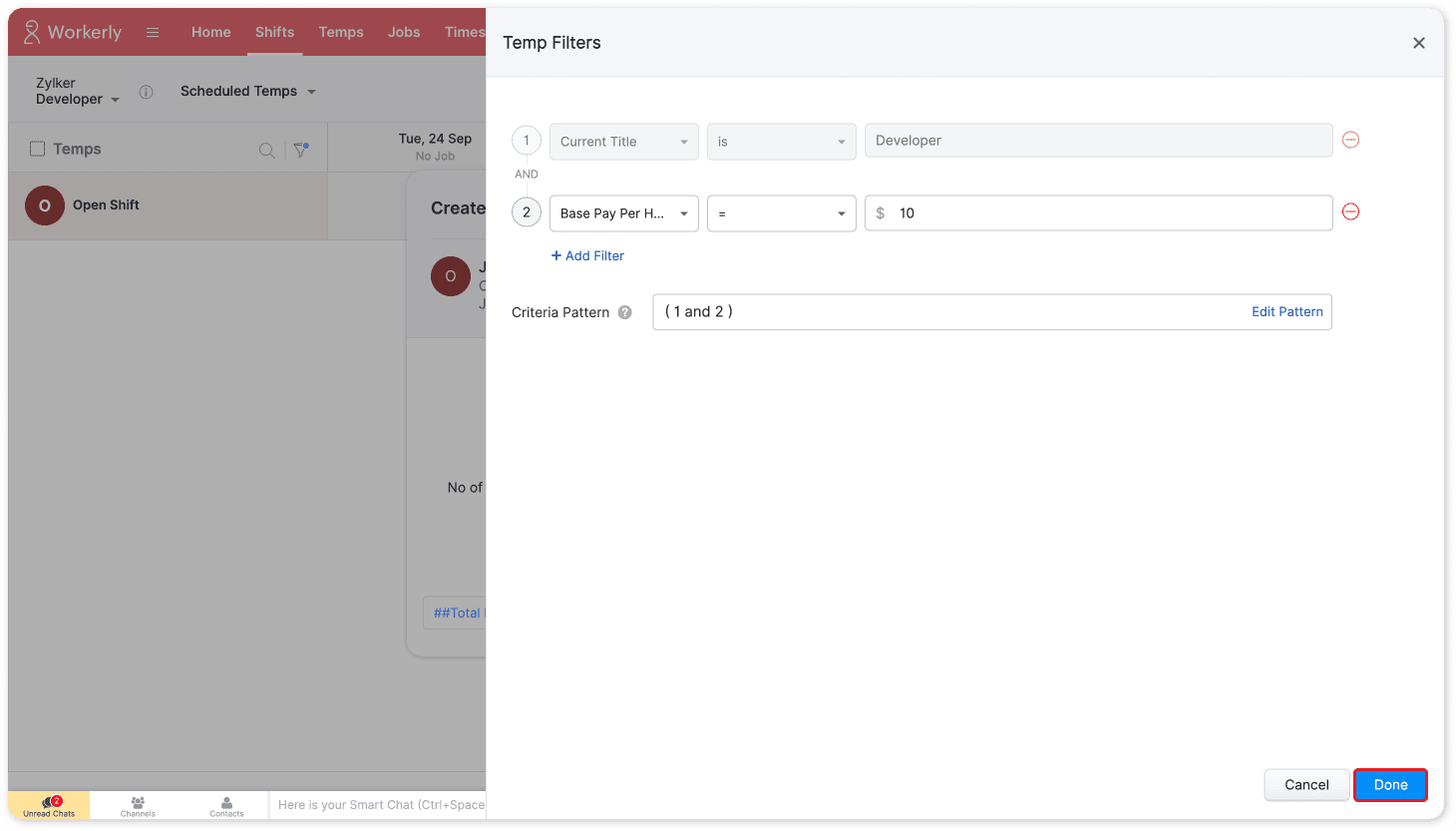
Task: Click the AND connector label
Action: (527, 175)
